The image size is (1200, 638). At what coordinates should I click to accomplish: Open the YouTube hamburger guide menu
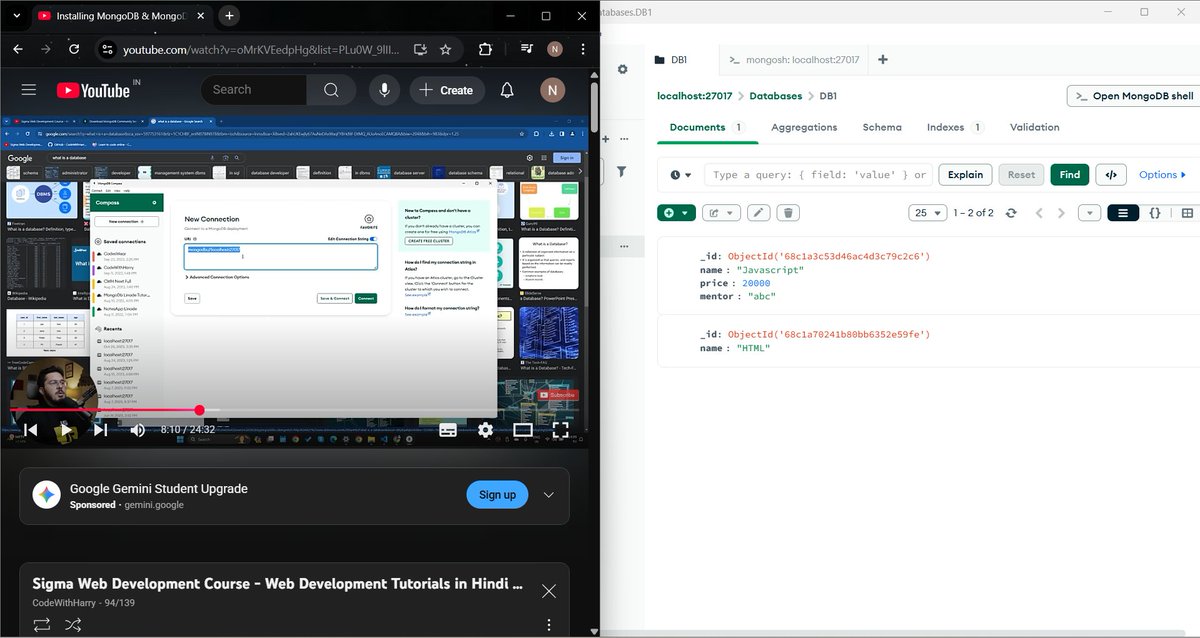(29, 90)
